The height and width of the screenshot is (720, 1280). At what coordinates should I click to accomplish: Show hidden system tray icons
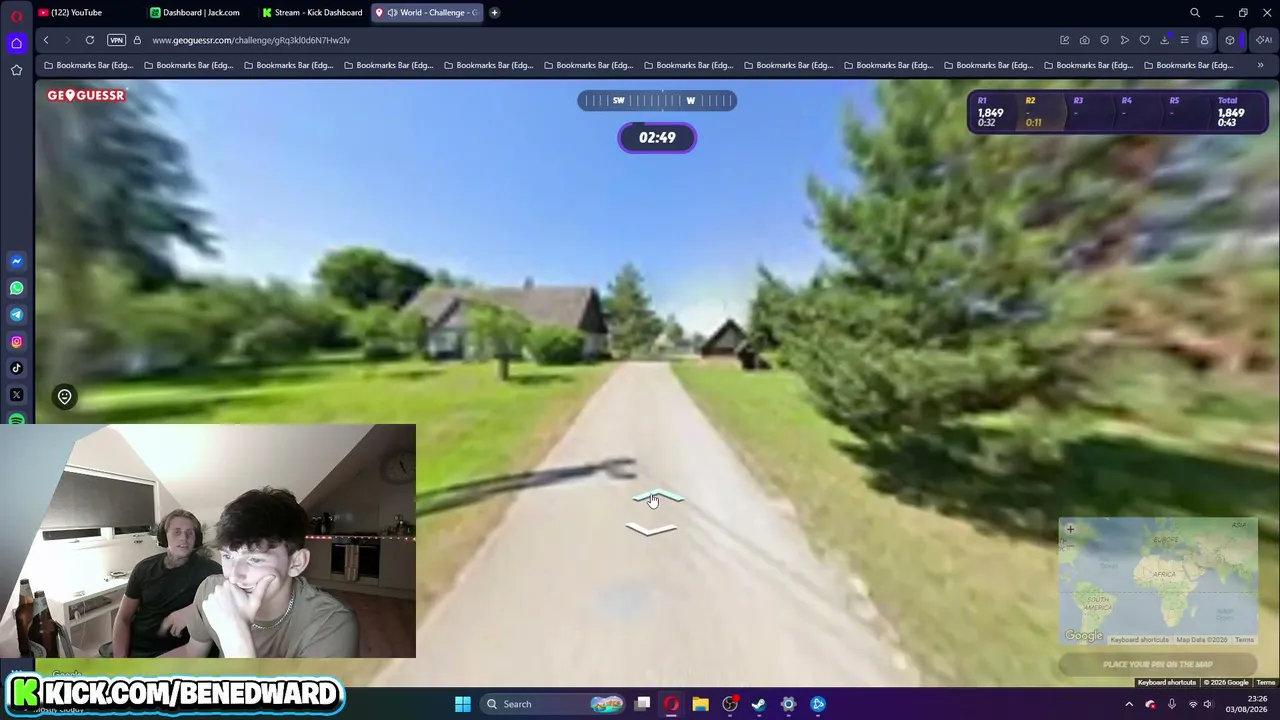tap(1129, 704)
